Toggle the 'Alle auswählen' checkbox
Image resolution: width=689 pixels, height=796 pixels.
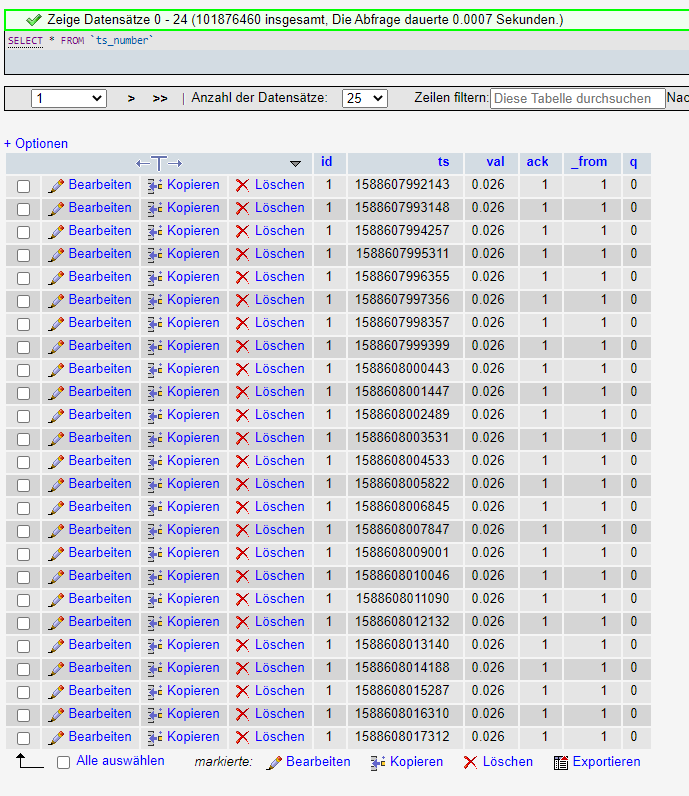63,762
